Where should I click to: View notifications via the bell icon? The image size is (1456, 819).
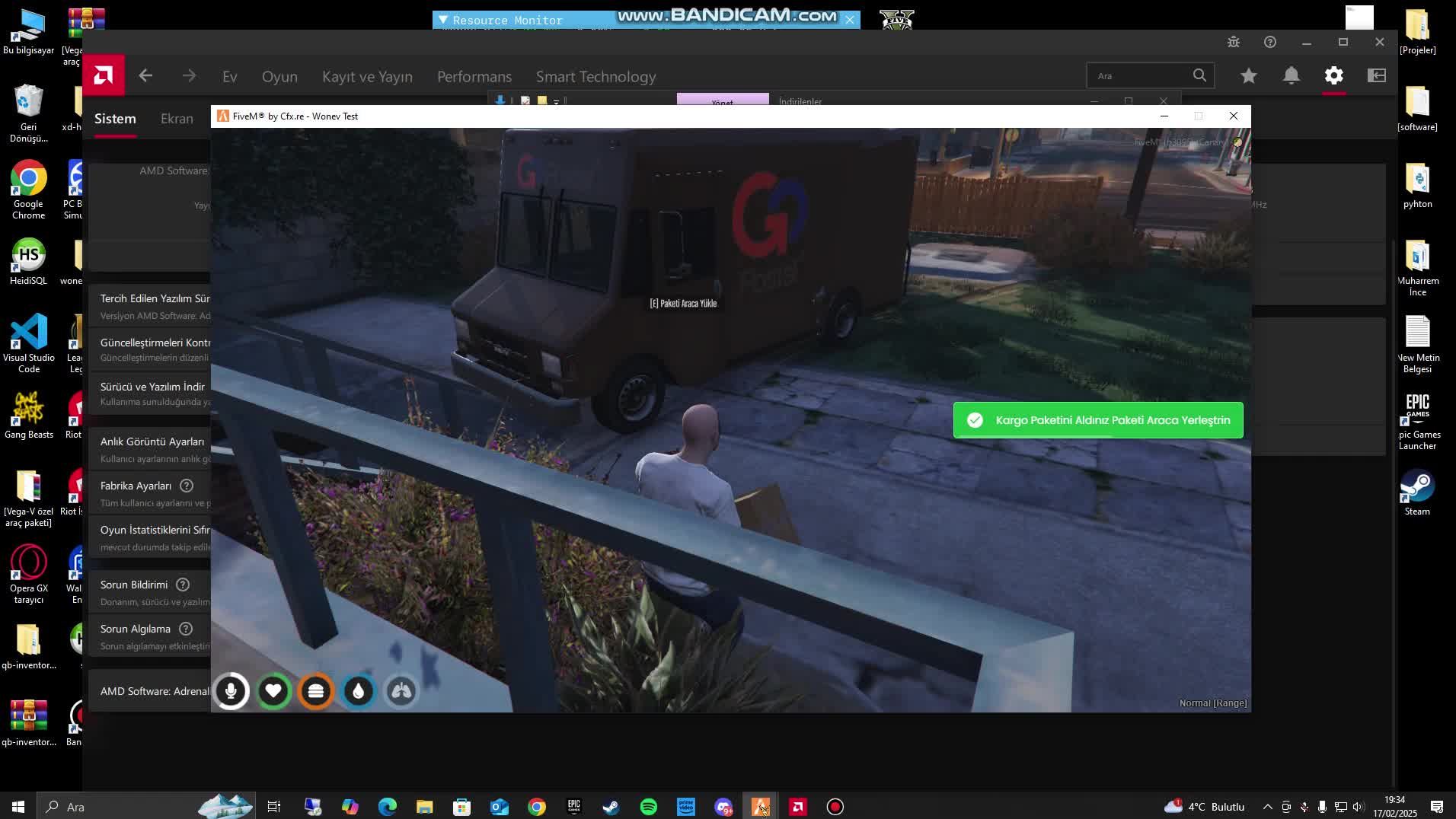click(x=1292, y=75)
